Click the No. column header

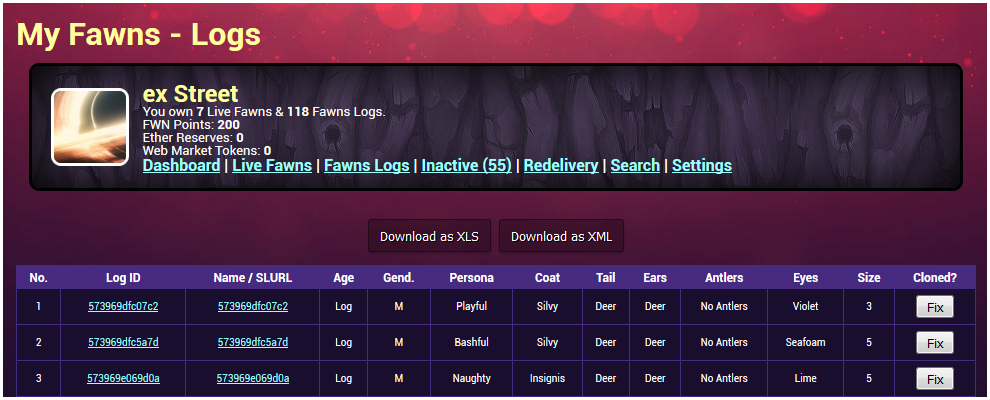click(x=39, y=278)
